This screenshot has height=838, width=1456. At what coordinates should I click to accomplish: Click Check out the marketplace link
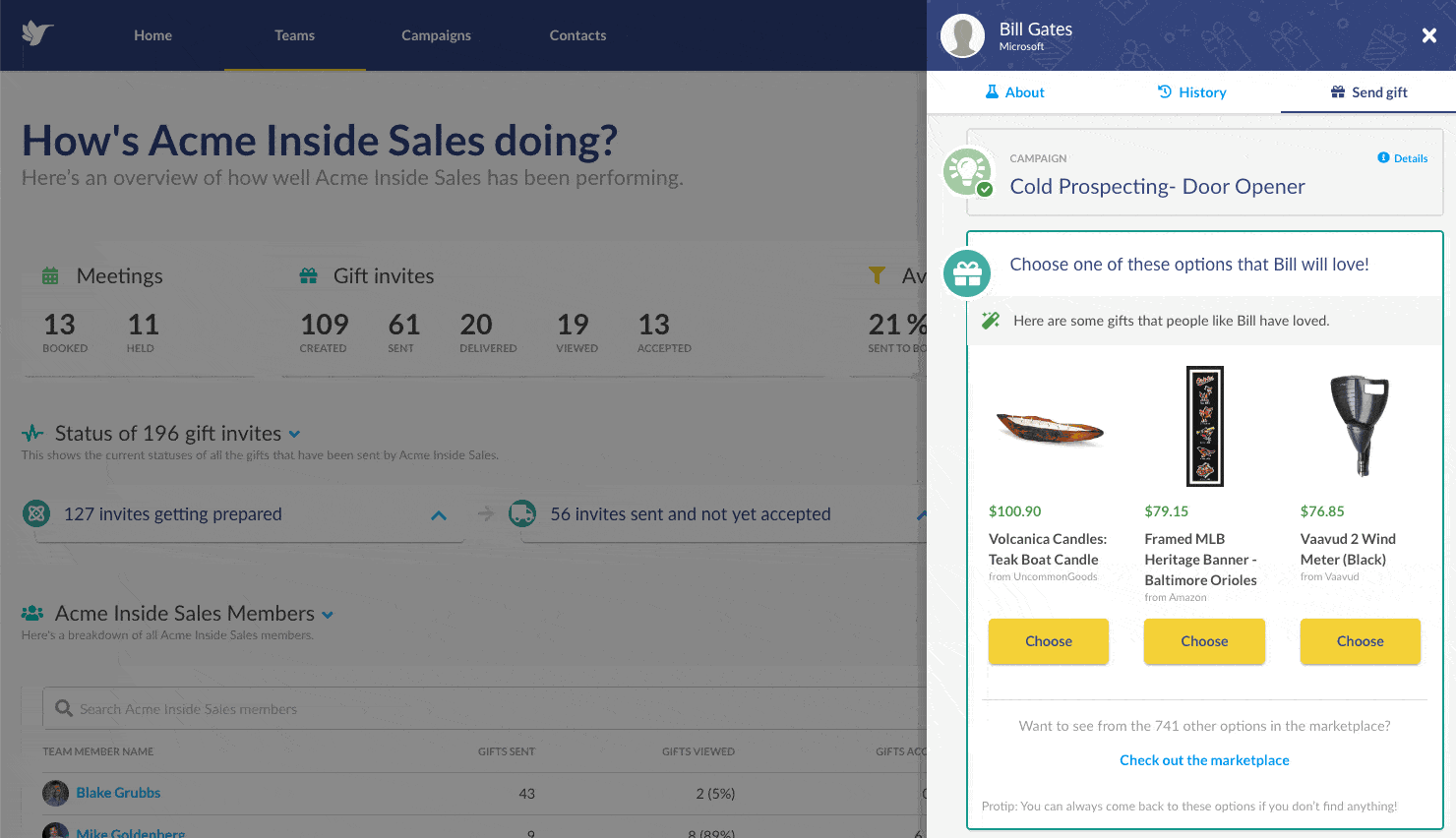tap(1204, 760)
